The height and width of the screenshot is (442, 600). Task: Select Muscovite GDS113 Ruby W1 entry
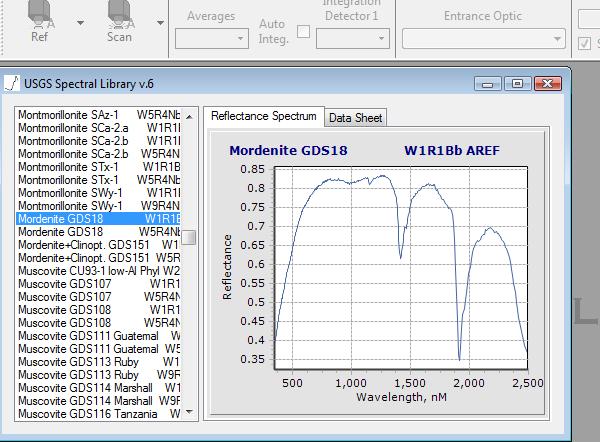tap(99, 362)
